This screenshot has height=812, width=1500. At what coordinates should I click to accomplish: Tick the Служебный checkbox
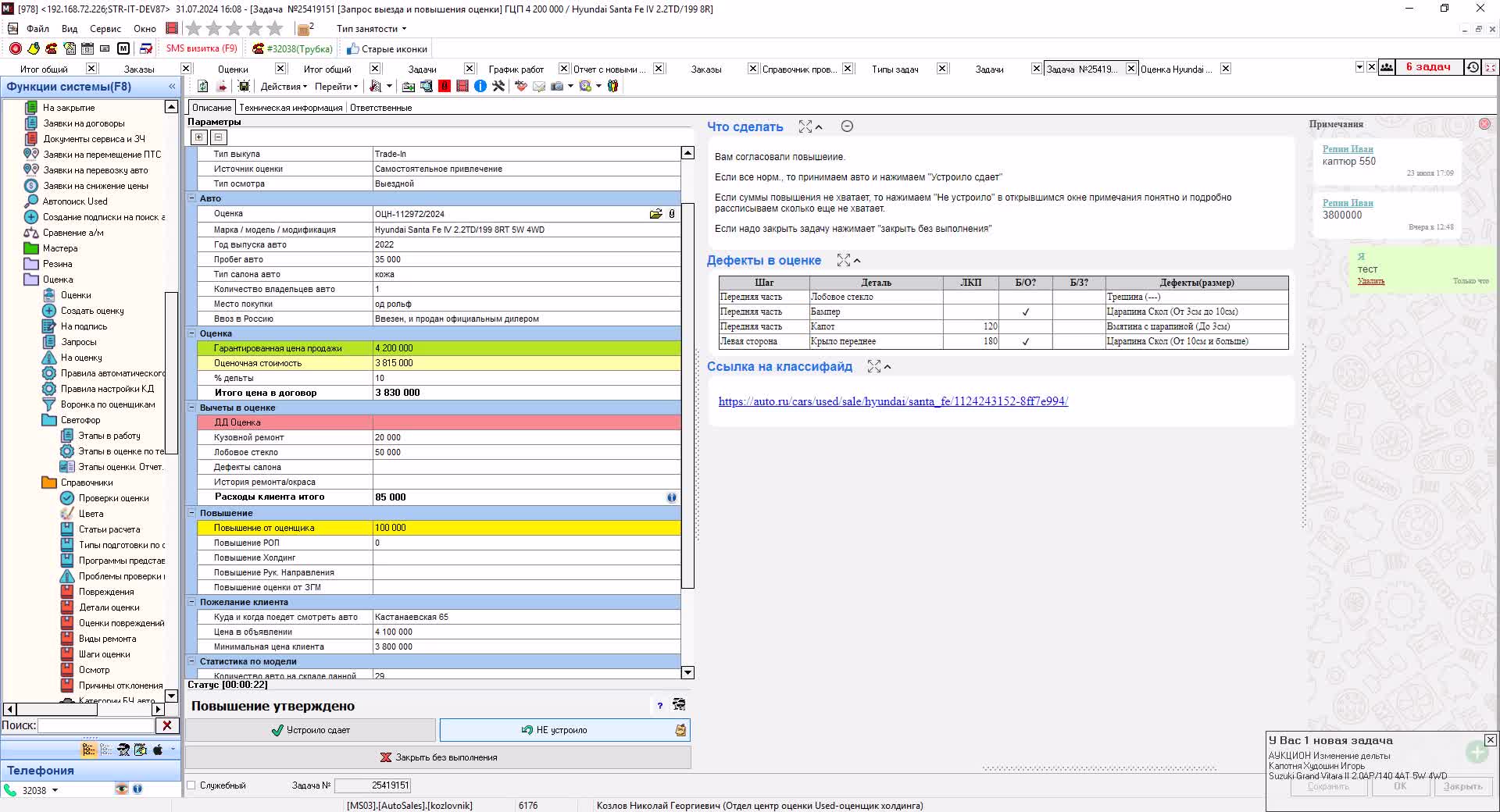[x=191, y=785]
